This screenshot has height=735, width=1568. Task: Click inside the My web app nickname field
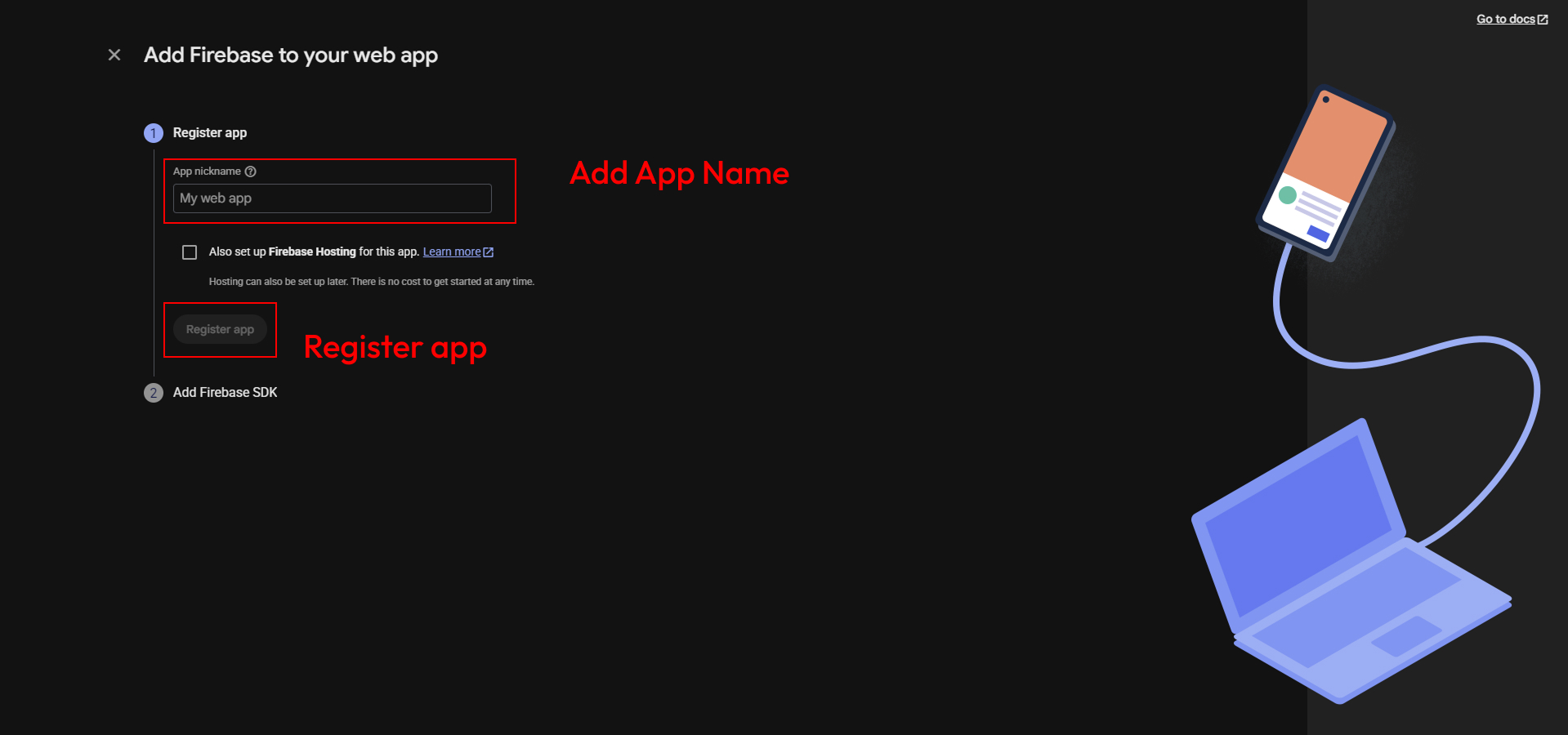(x=332, y=198)
